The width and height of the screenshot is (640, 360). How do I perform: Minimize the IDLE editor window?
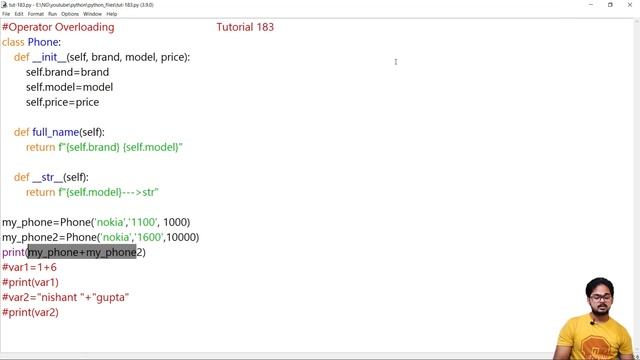click(591, 5)
